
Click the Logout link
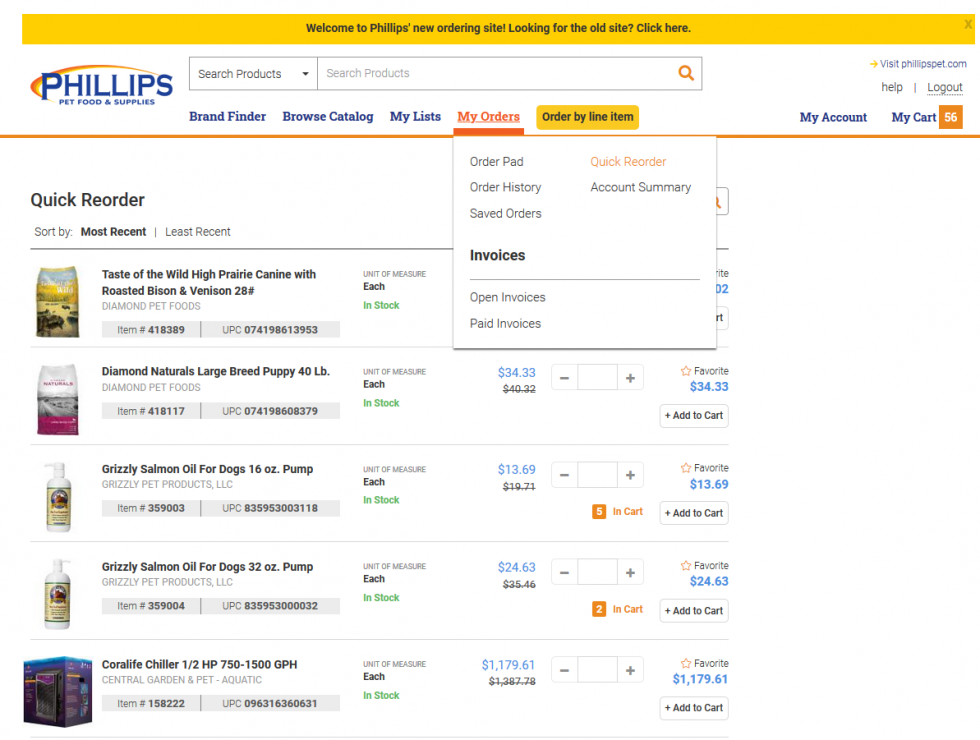coord(944,87)
